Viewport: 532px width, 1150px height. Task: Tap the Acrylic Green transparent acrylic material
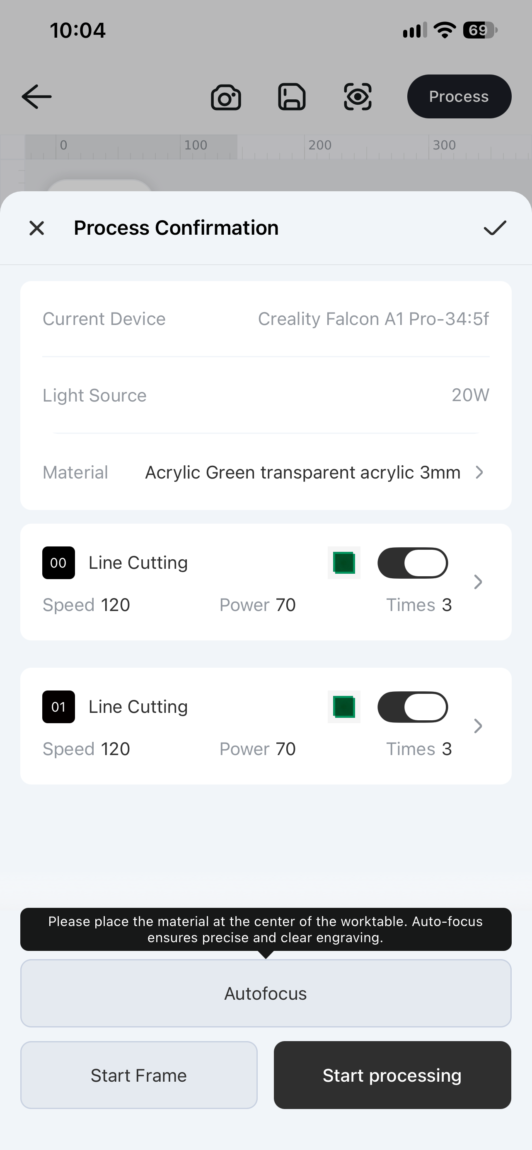click(x=303, y=472)
